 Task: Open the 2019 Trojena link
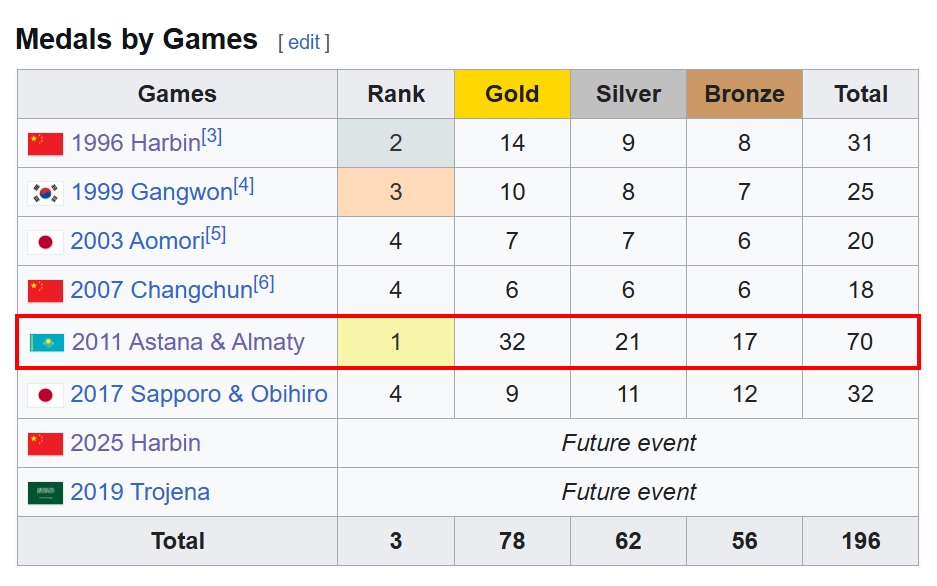(140, 493)
